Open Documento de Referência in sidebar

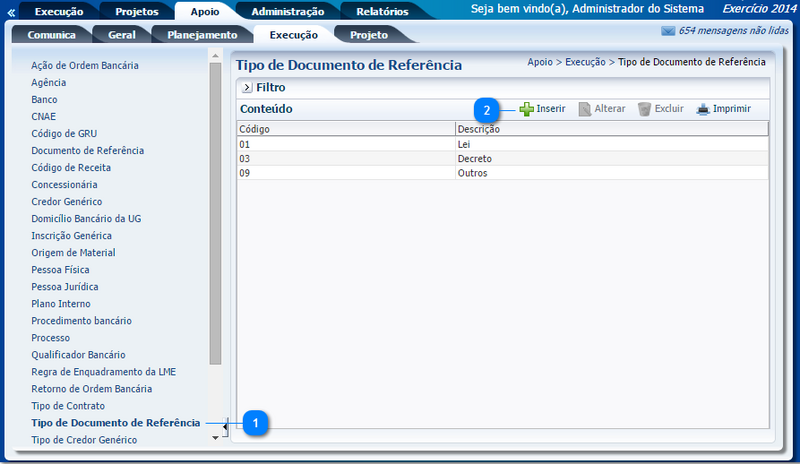tap(88, 150)
